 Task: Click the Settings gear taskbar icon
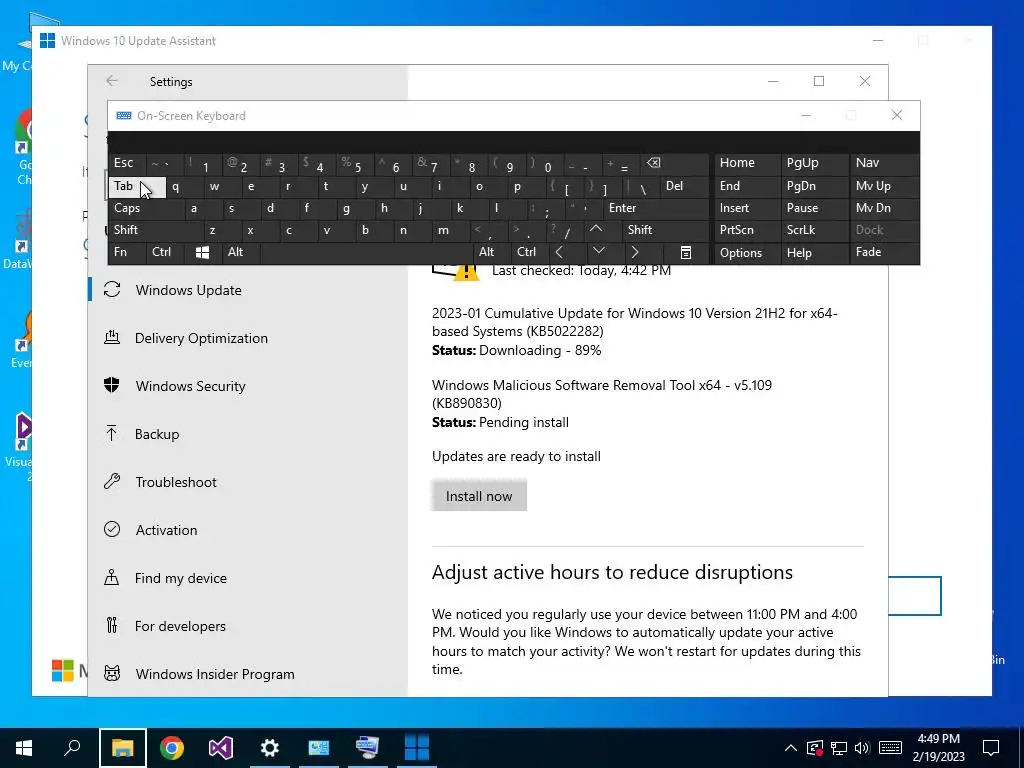(270, 748)
